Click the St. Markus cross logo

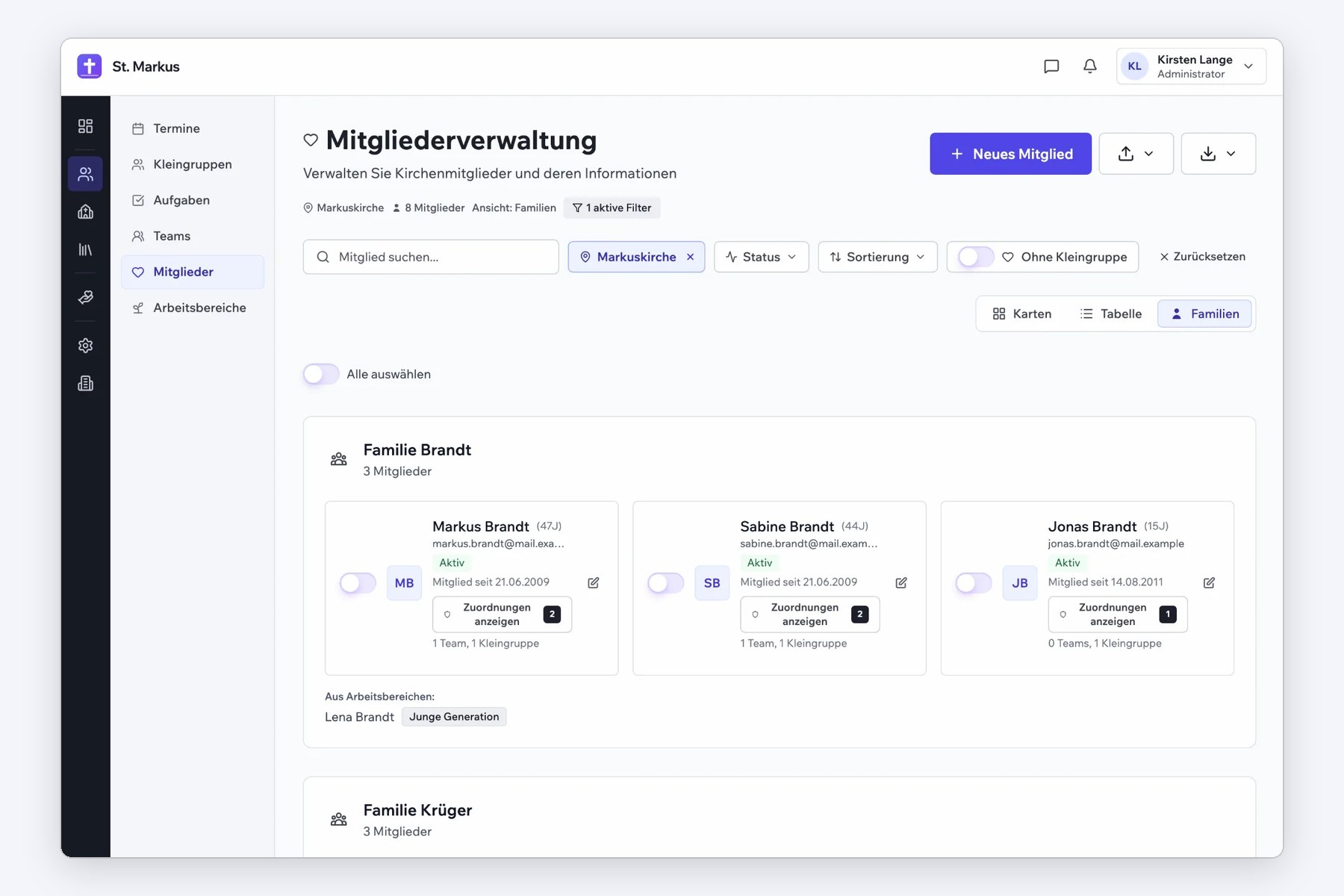point(90,66)
